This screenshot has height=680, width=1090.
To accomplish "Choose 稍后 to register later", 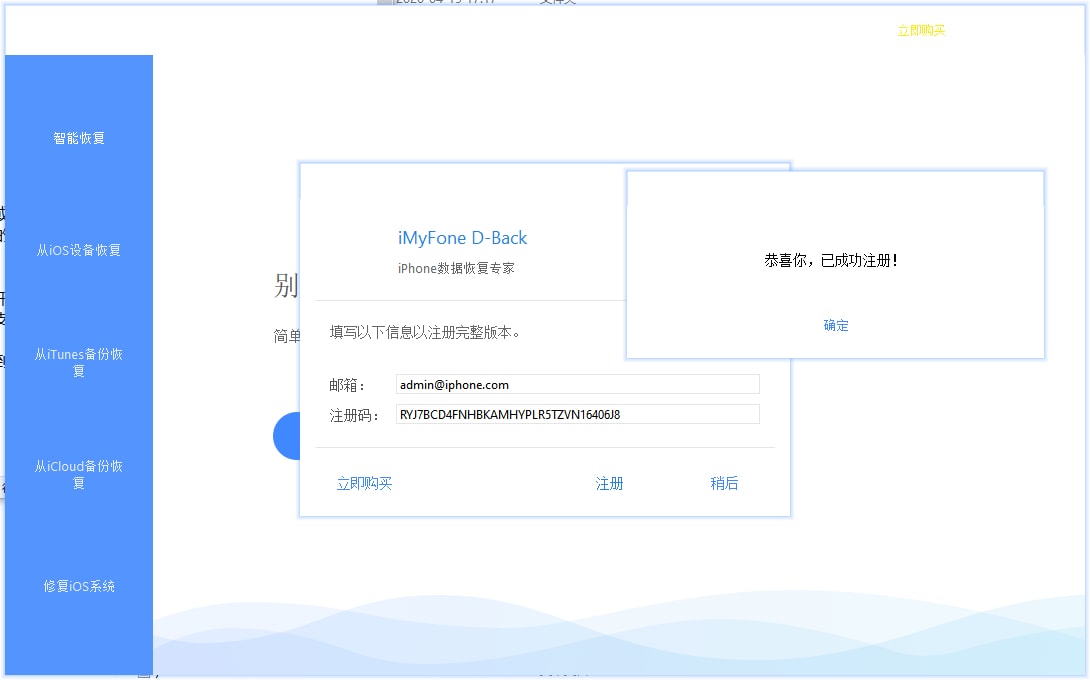I will pyautogui.click(x=724, y=483).
